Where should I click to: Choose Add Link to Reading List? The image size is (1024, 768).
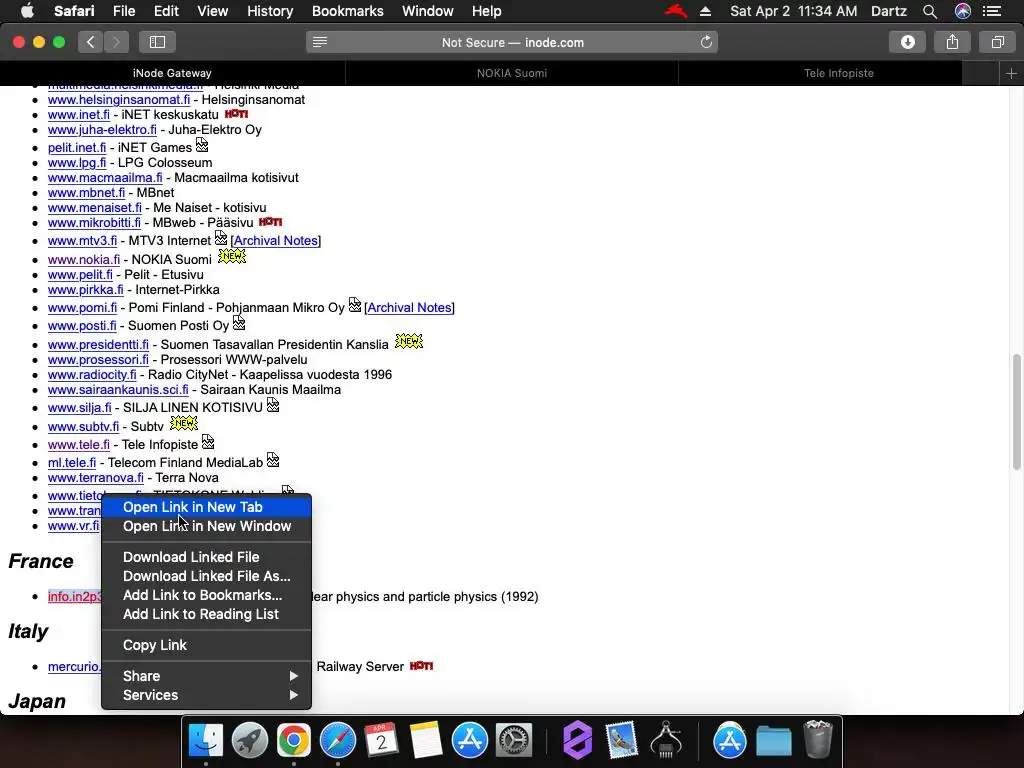tap(206, 614)
